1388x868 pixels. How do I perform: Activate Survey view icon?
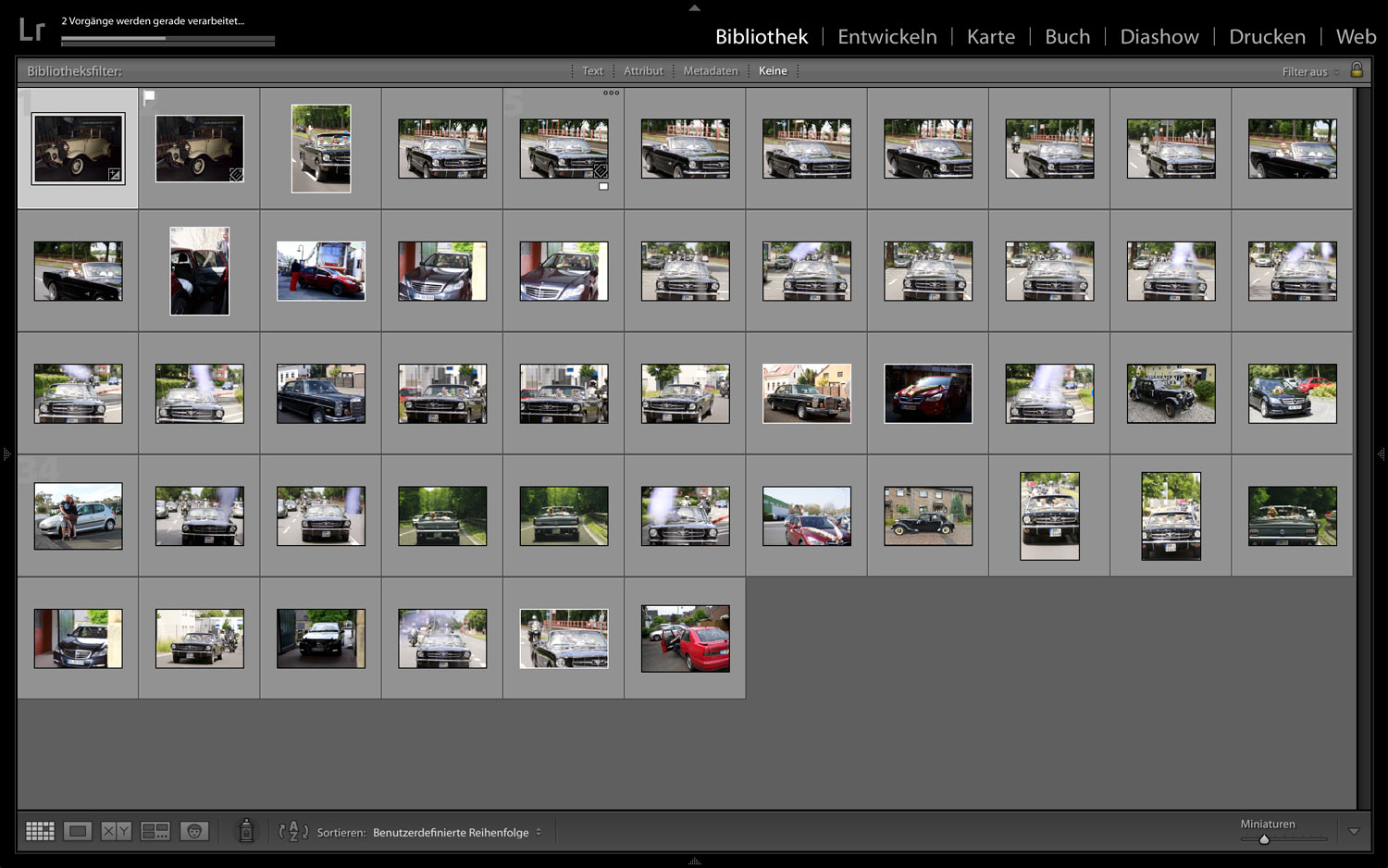coord(155,831)
